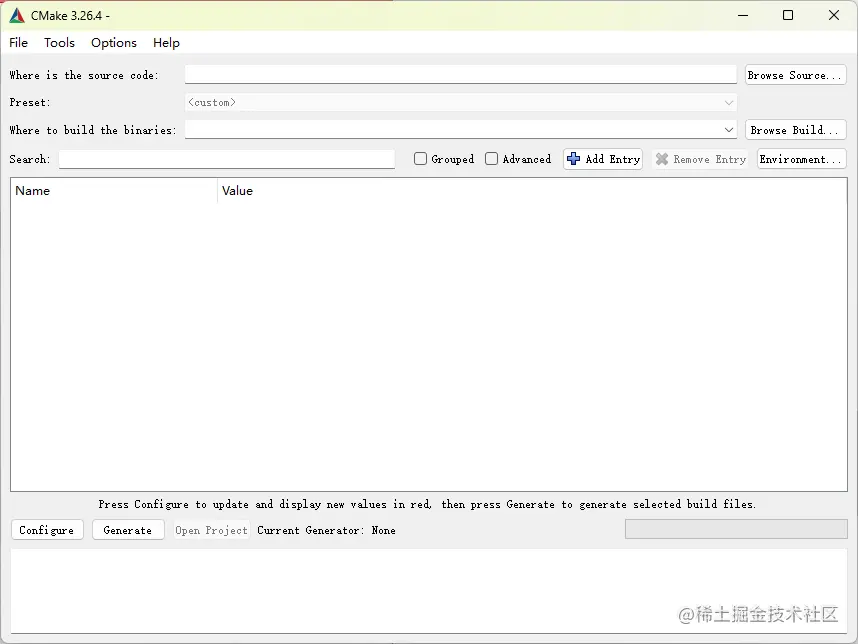Click the Generate button
The width and height of the screenshot is (858, 644).
click(128, 530)
